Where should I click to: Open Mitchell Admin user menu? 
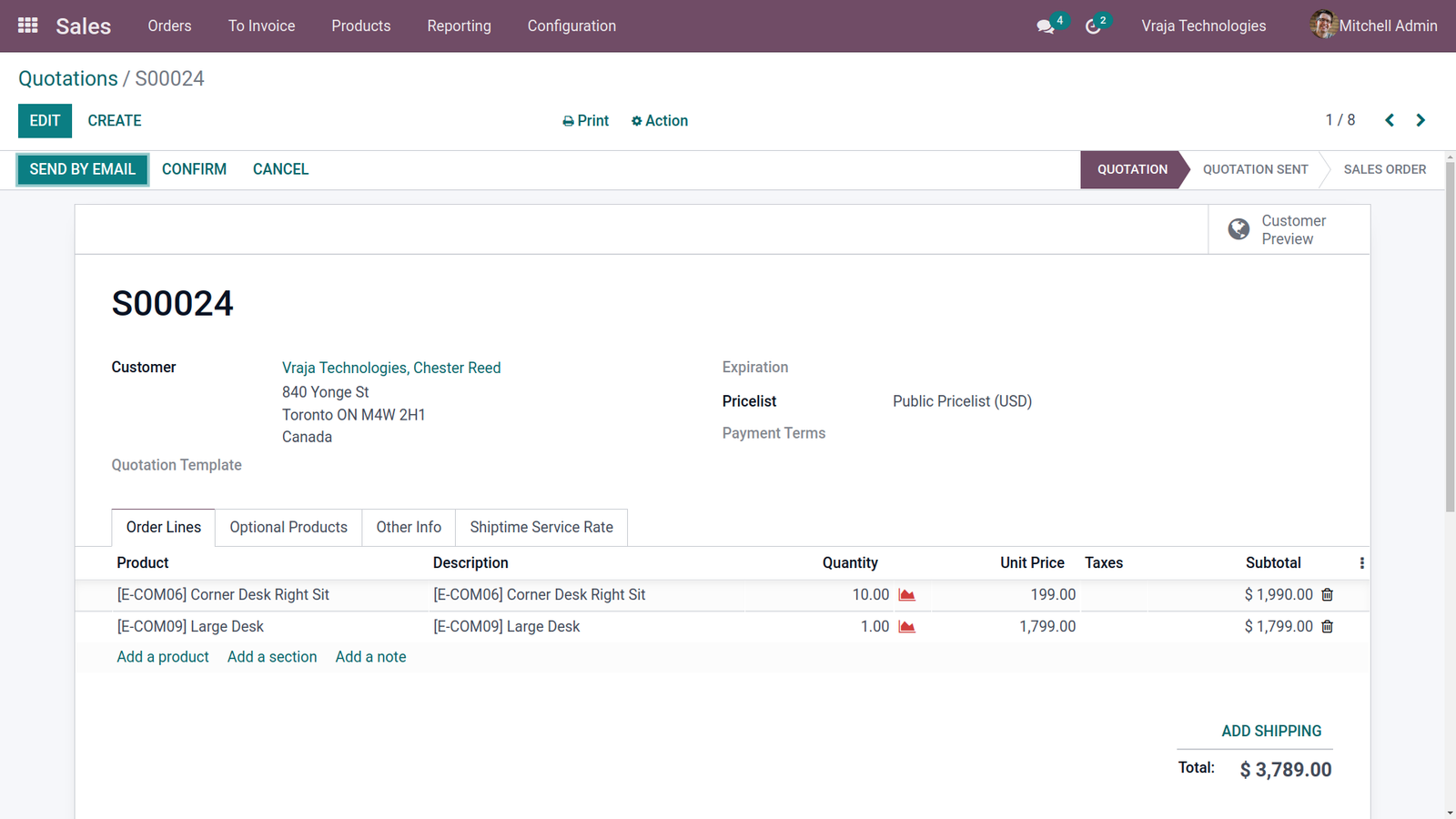point(1374,25)
